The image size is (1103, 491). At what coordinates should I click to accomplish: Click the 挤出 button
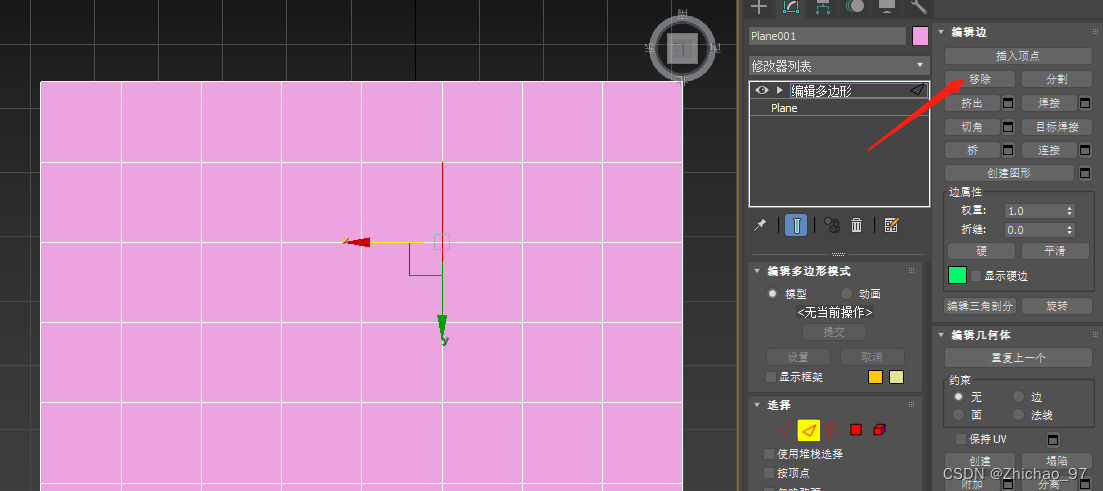[x=972, y=103]
